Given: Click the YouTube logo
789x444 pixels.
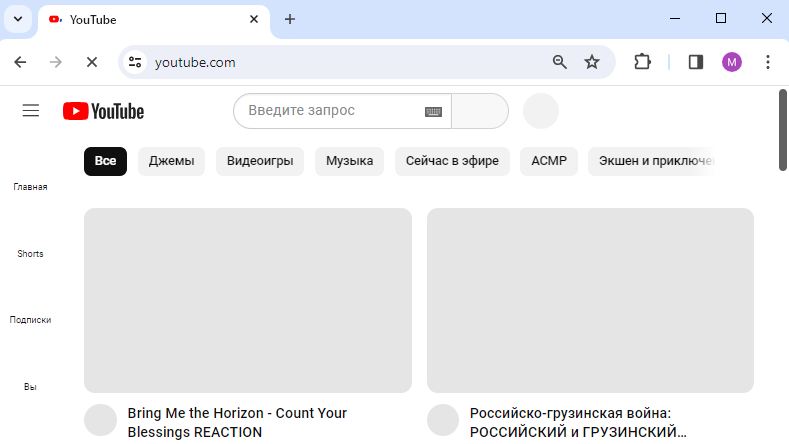Looking at the screenshot, I should (103, 111).
